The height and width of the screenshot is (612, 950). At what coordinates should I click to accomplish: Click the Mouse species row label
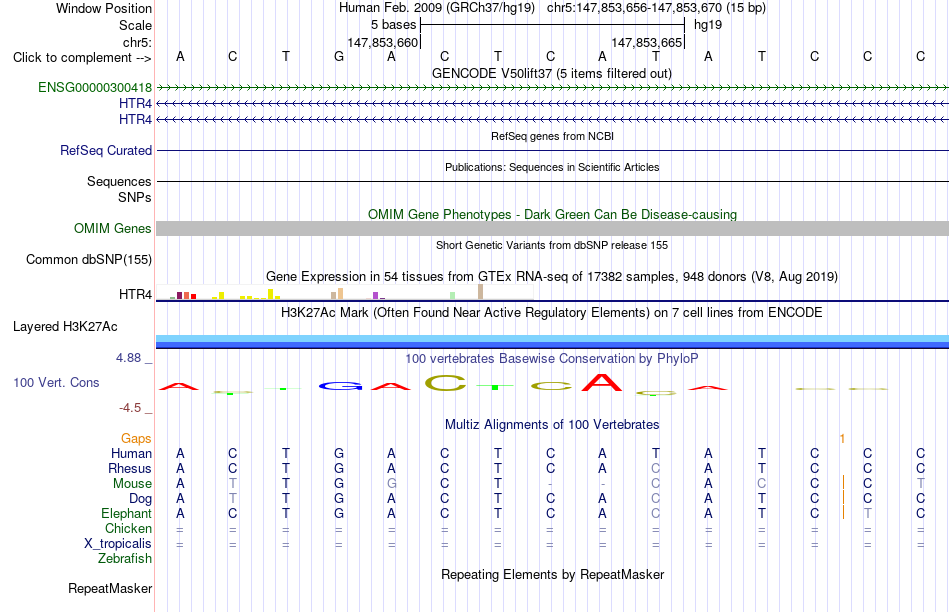[x=132, y=484]
